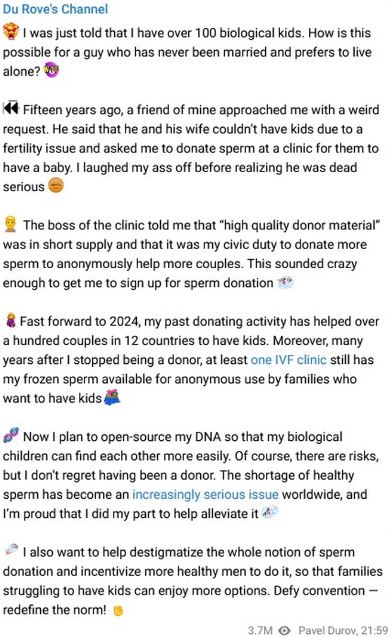The width and height of the screenshot is (392, 637).
Task: Click the views eye icon
Action: click(x=285, y=630)
